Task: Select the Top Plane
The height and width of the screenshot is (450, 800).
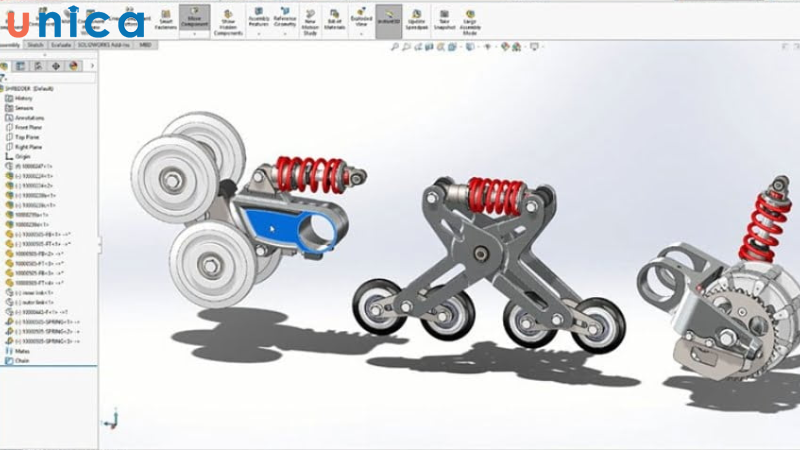Action: pos(22,137)
